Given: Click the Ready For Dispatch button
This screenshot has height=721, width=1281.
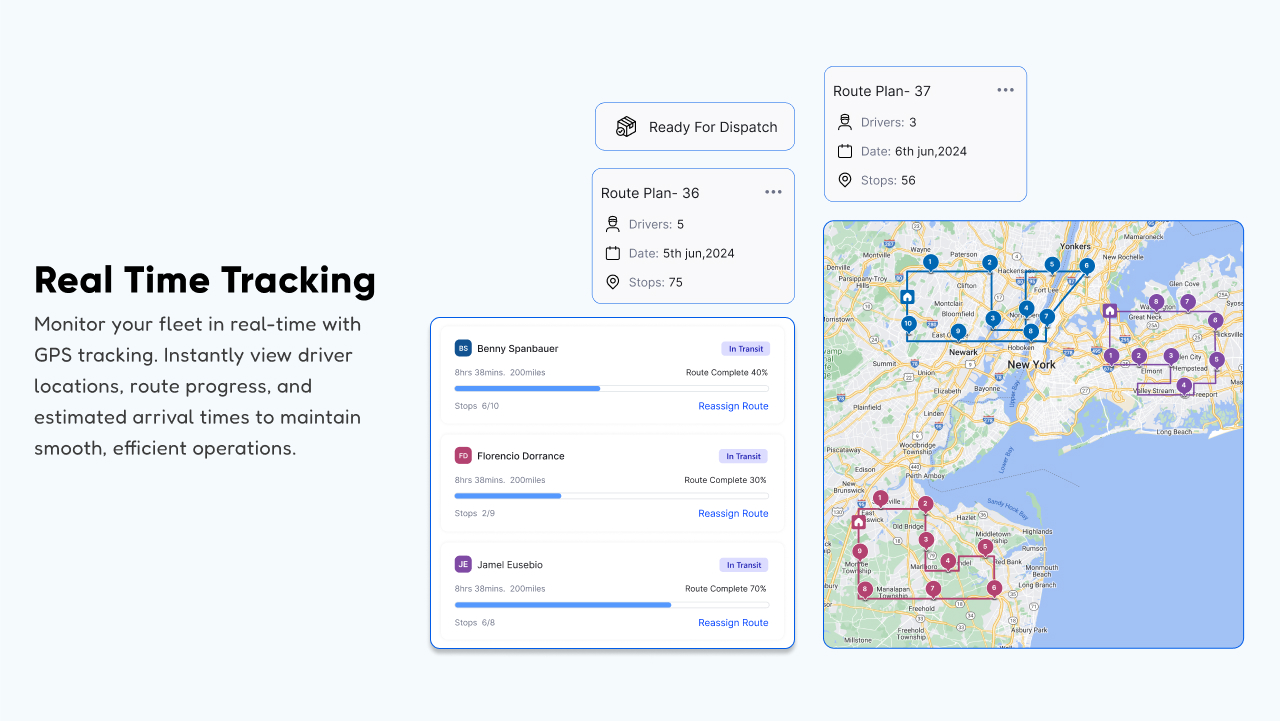Looking at the screenshot, I should (x=694, y=127).
